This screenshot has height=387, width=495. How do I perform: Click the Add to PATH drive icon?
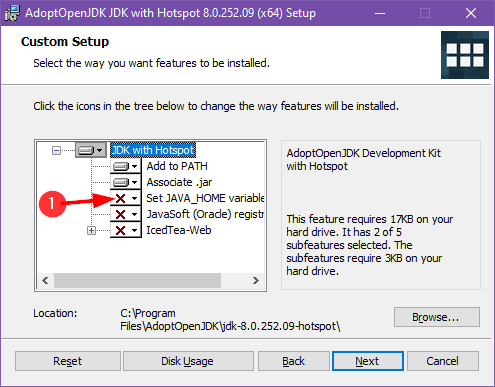(x=121, y=166)
